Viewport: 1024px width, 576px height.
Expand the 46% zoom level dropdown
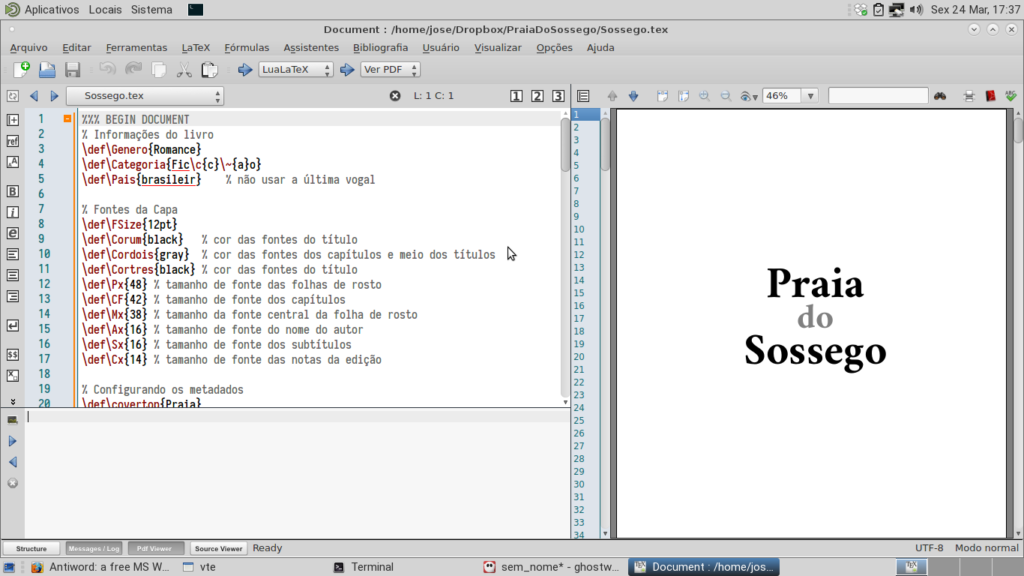810,96
